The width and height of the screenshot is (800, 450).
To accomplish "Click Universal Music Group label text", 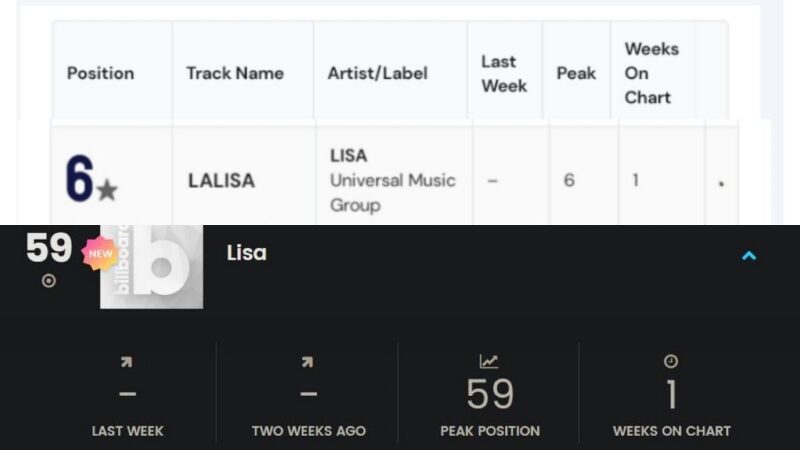I will (x=392, y=192).
